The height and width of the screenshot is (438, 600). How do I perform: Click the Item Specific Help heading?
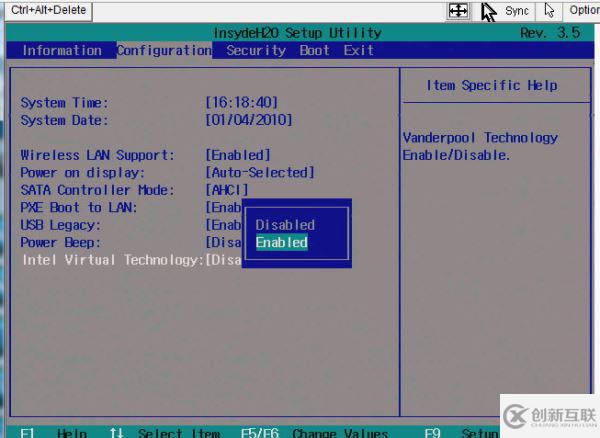(x=492, y=85)
